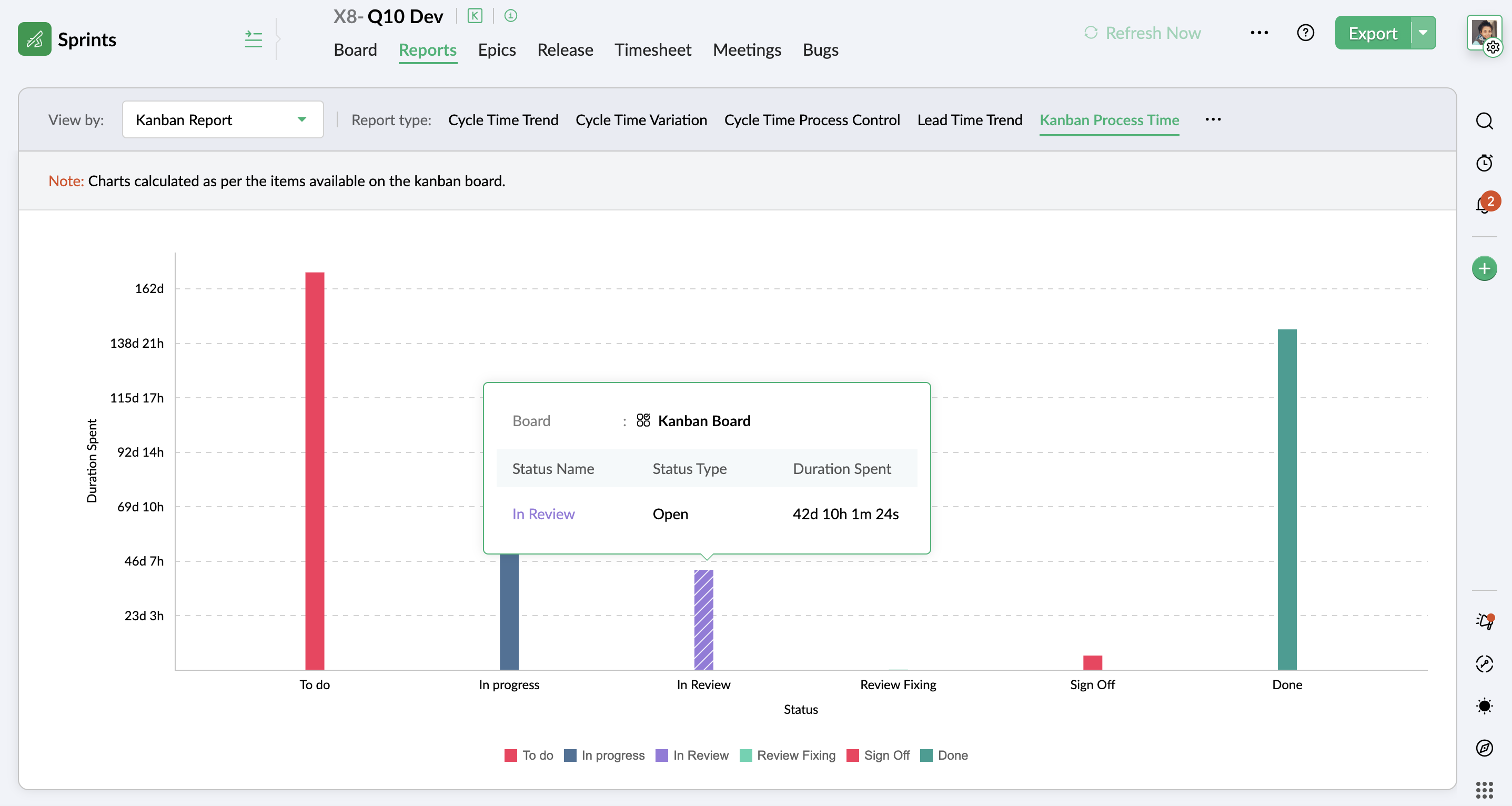Expand the Export button dropdown arrow
Image resolution: width=1512 pixels, height=806 pixels.
1423,33
